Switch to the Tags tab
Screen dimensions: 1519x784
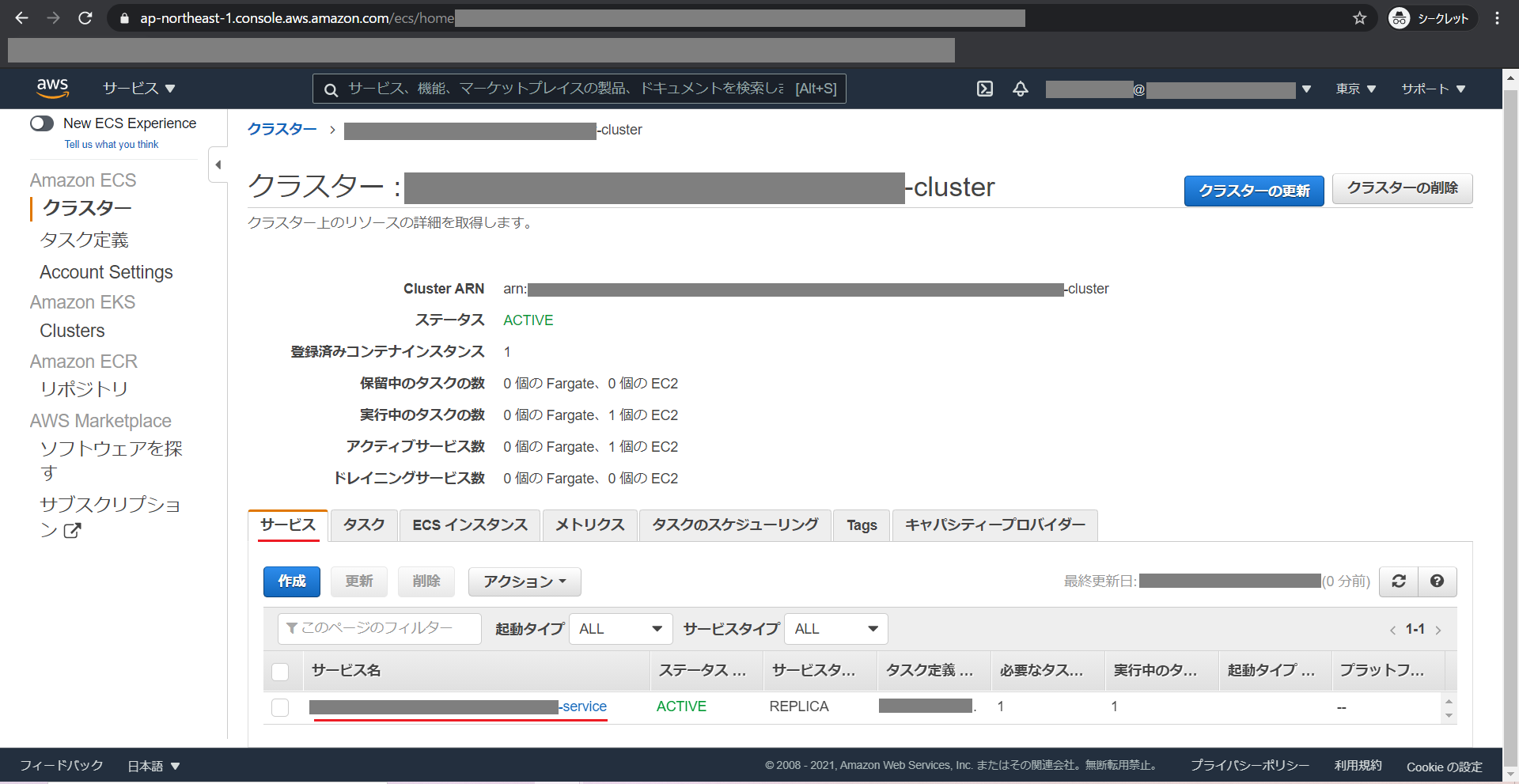[862, 525]
